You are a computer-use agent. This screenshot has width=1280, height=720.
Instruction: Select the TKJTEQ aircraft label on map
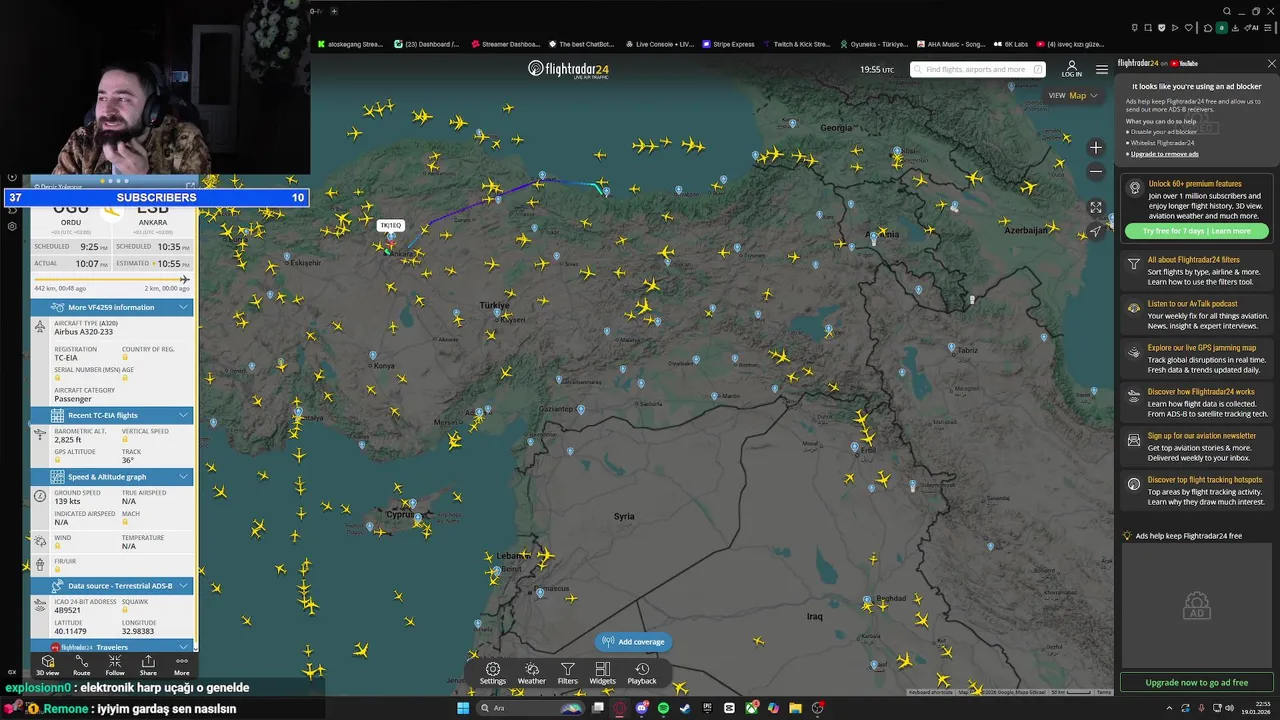tap(390, 226)
